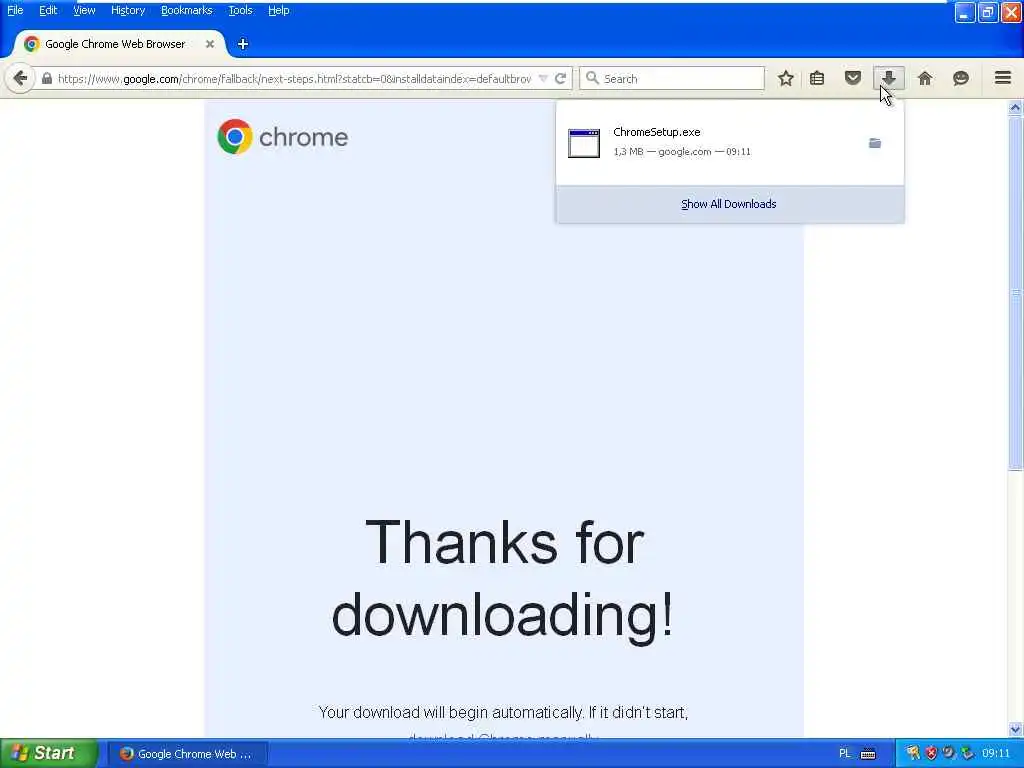Click the PL language indicator
The height and width of the screenshot is (768, 1024).
[844, 754]
